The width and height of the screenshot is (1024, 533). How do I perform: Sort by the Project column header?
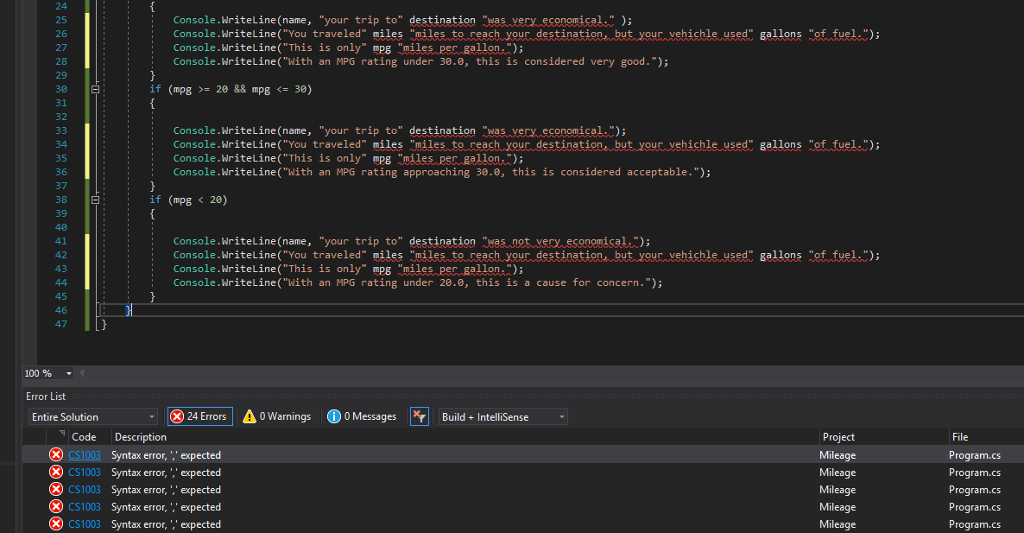click(839, 437)
